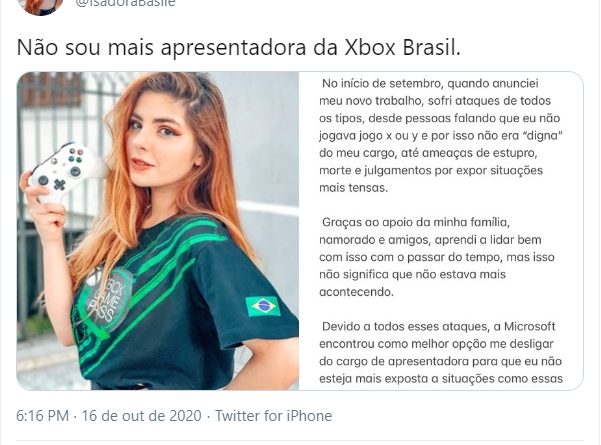Click the Brazil flag patch on sleeve

(263, 306)
